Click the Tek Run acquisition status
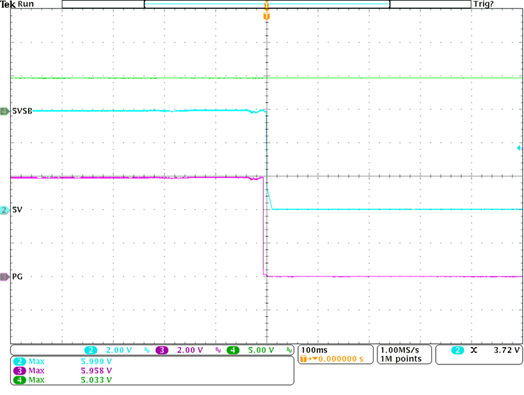The height and width of the screenshot is (395, 524). click(17, 4)
